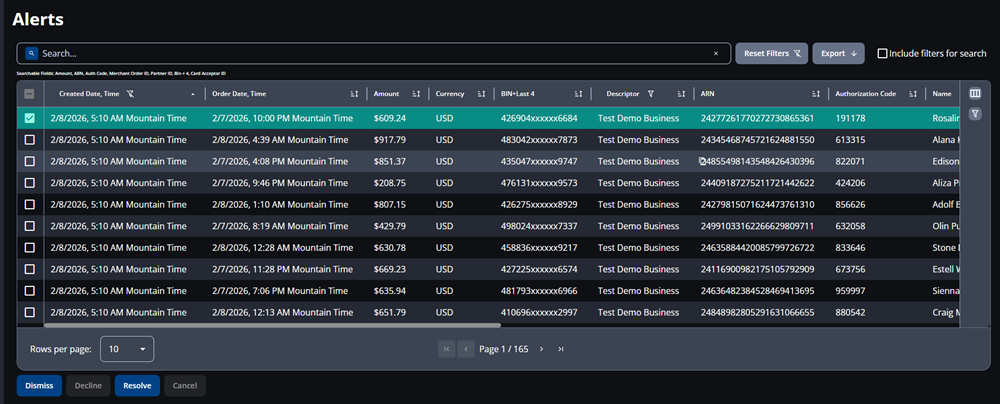The width and height of the screenshot is (1000, 404).
Task: Click the magnifier search icon
Action: (x=31, y=54)
